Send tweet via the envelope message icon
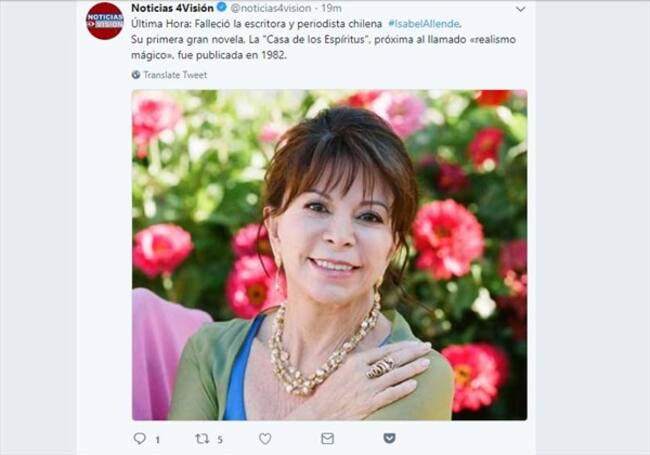Image resolution: width=650 pixels, height=455 pixels. point(327,438)
